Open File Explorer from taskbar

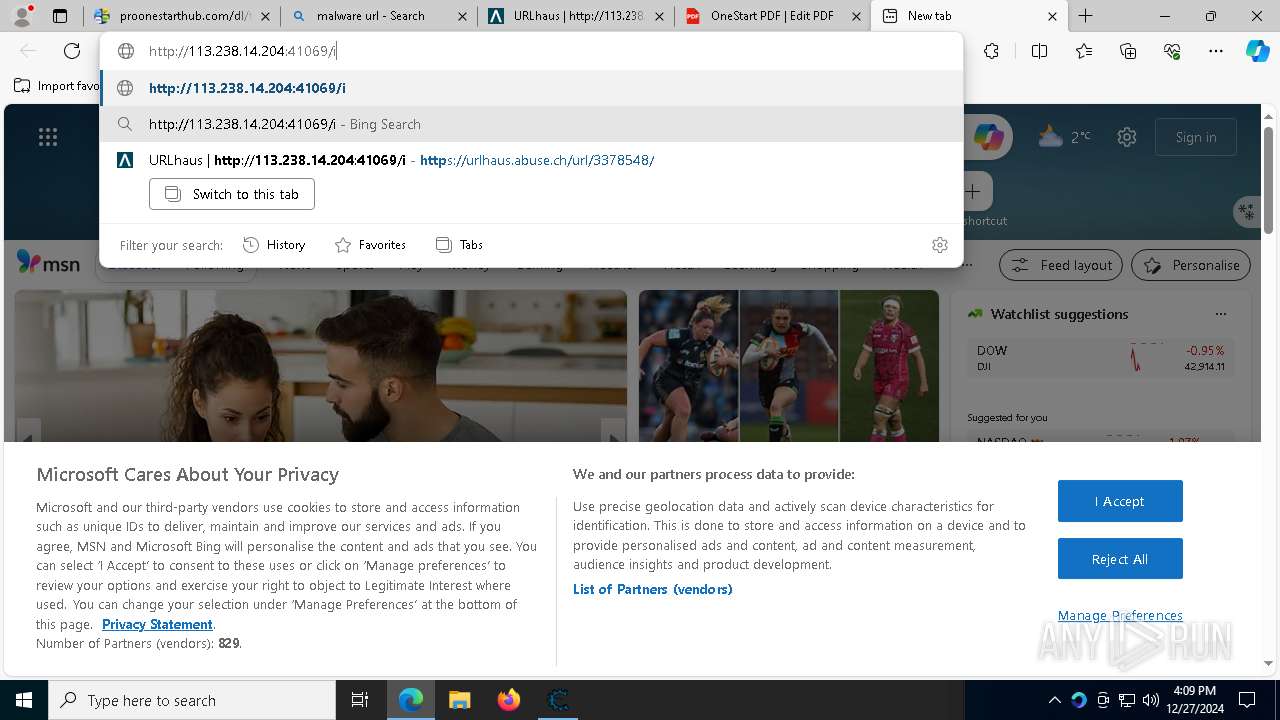pos(459,700)
